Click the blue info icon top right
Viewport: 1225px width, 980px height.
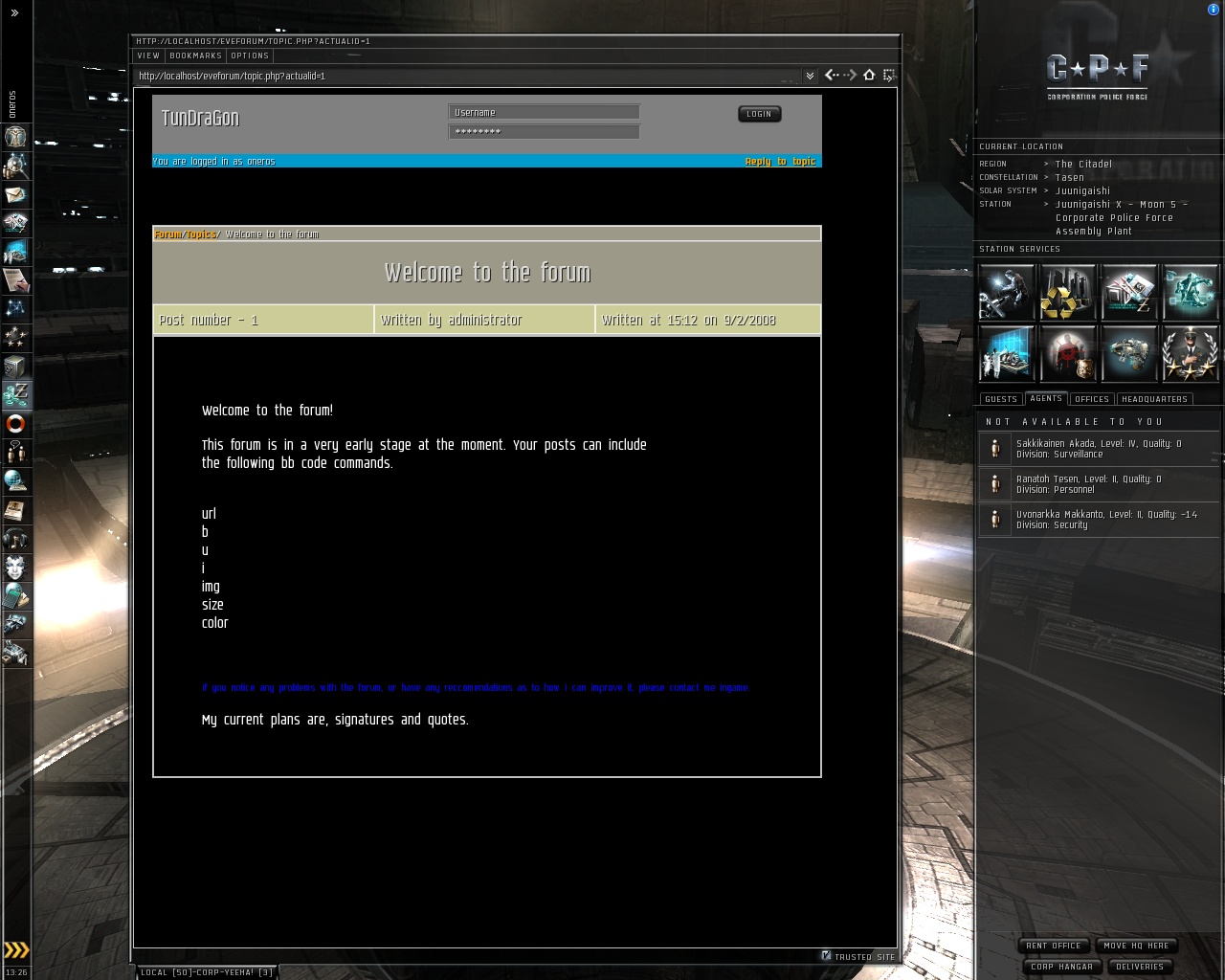(1214, 10)
